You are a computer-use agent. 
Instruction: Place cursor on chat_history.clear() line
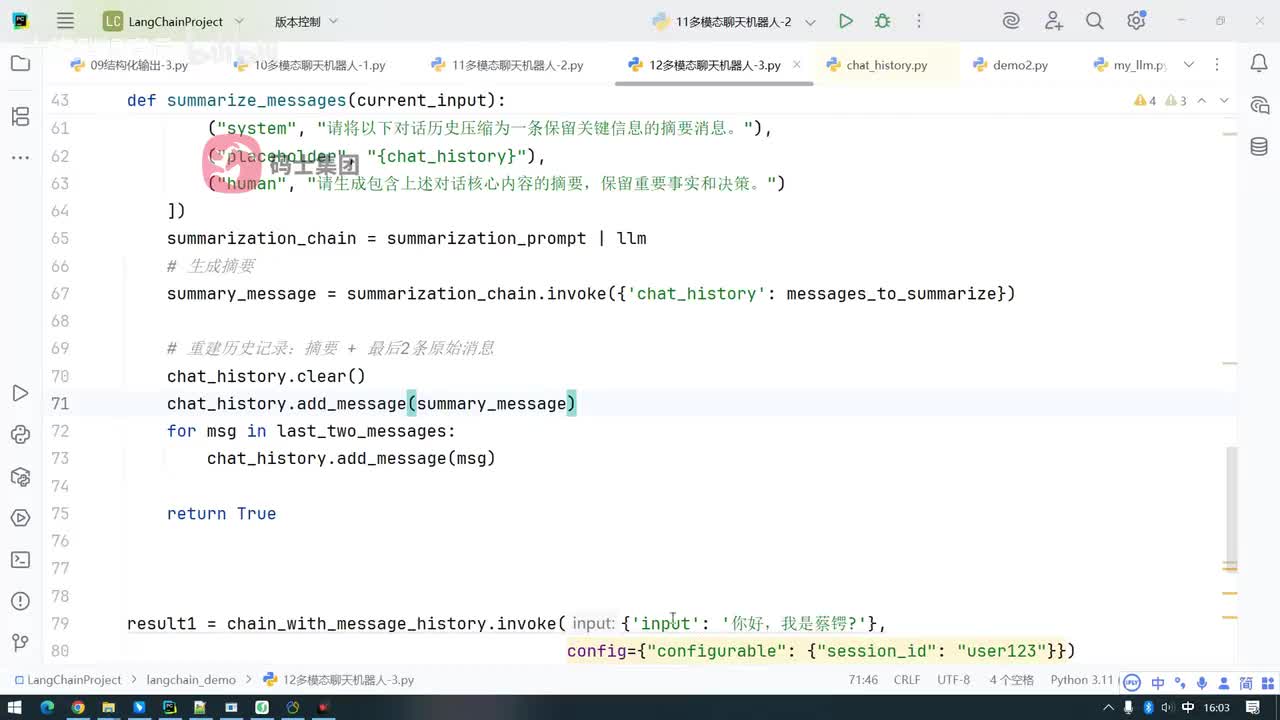tap(266, 376)
